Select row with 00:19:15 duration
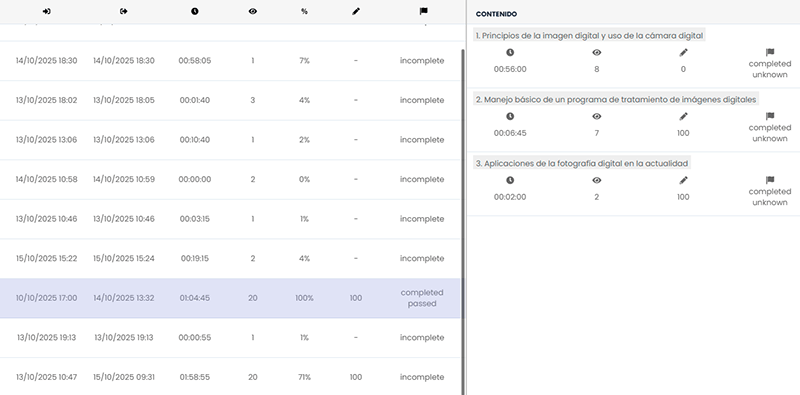The image size is (800, 395). pyautogui.click(x=230, y=258)
